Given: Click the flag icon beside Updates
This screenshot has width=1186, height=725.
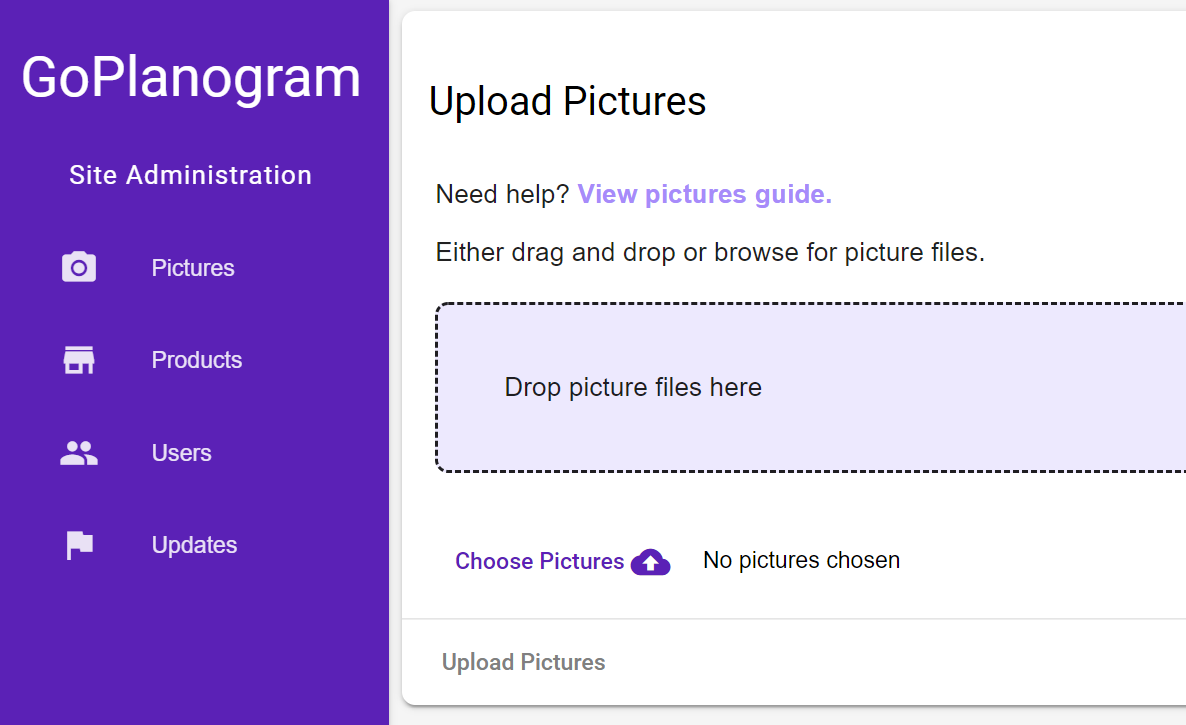Looking at the screenshot, I should click(79, 545).
